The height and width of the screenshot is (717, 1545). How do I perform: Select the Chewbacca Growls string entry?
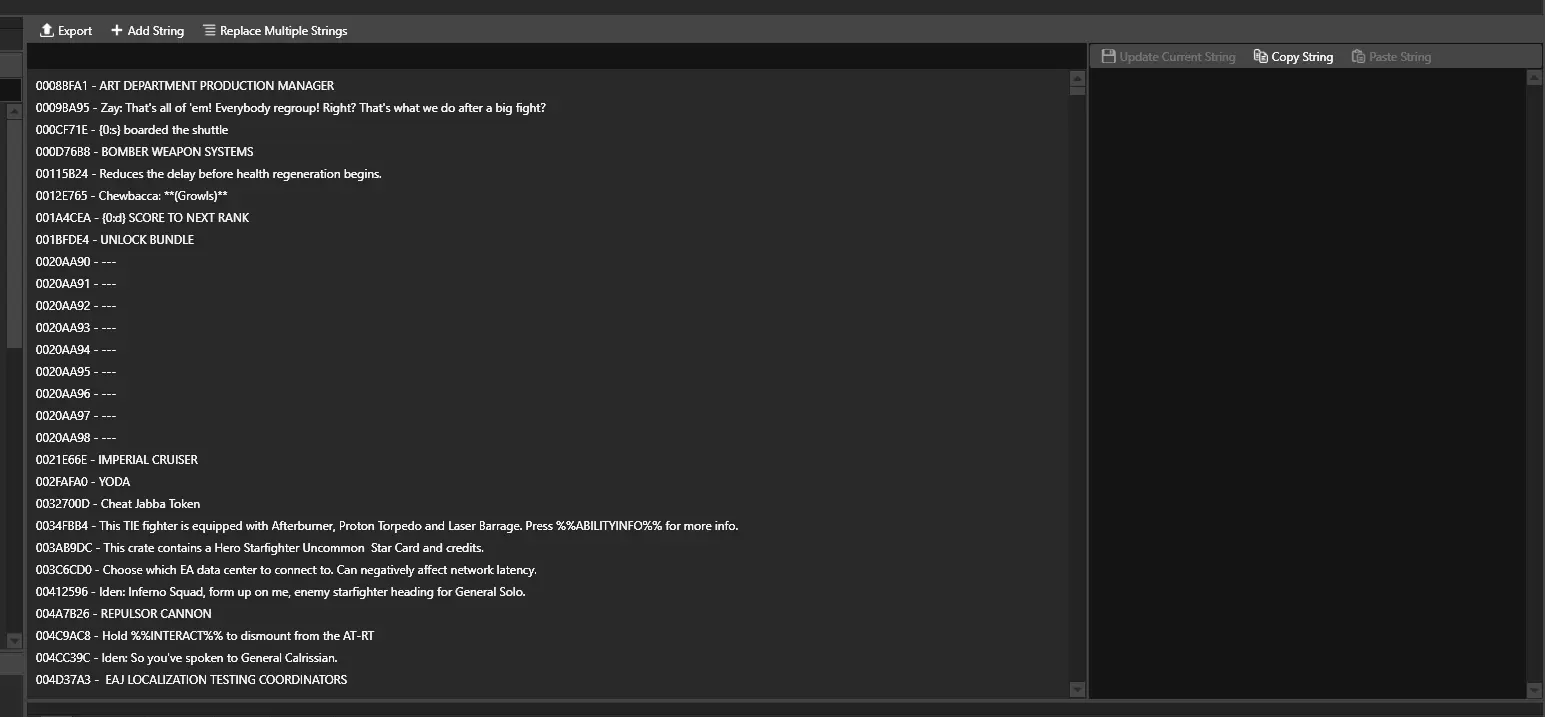(132, 196)
